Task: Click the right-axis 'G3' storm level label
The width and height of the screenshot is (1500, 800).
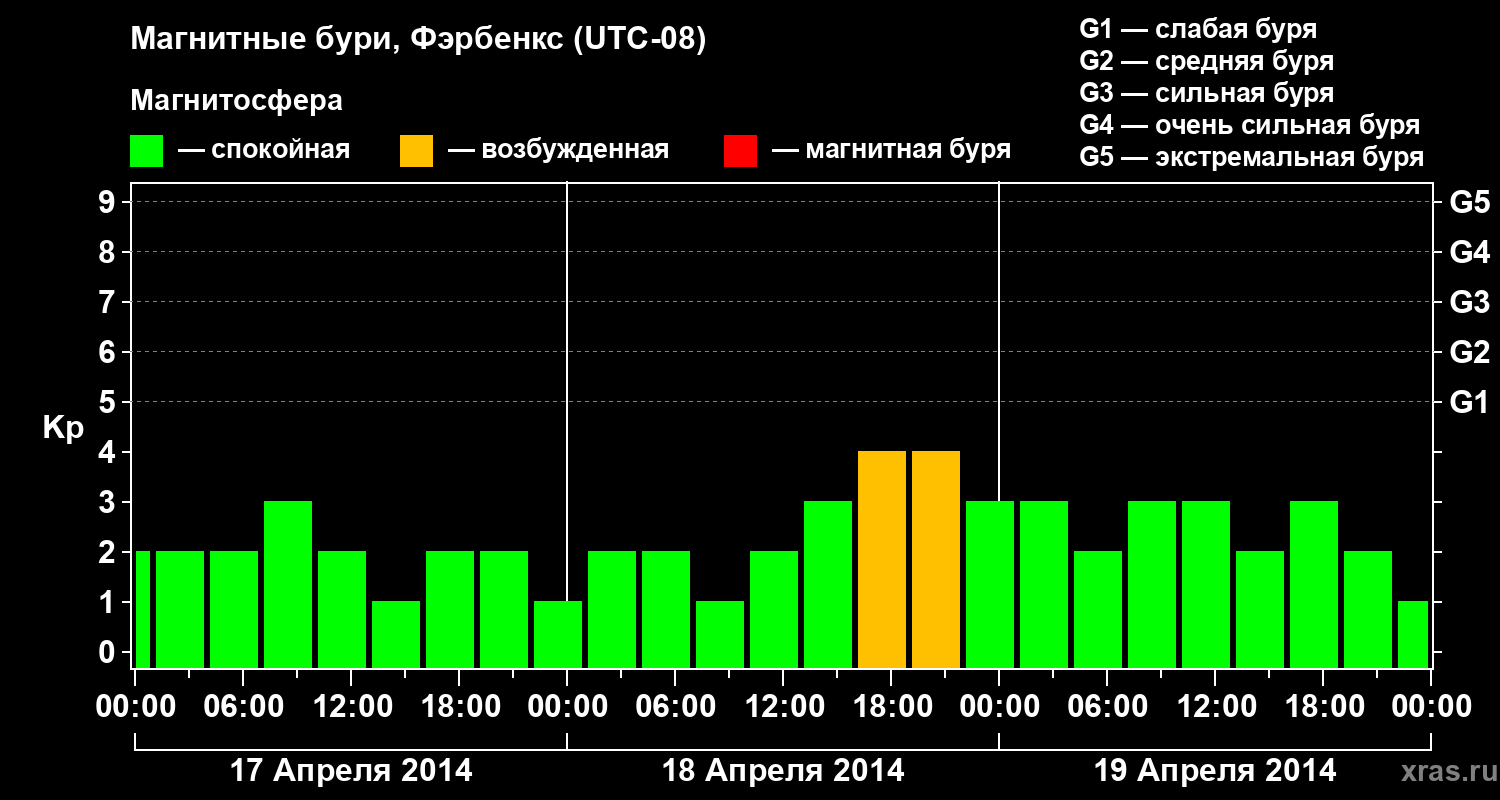Action: pos(1469,302)
